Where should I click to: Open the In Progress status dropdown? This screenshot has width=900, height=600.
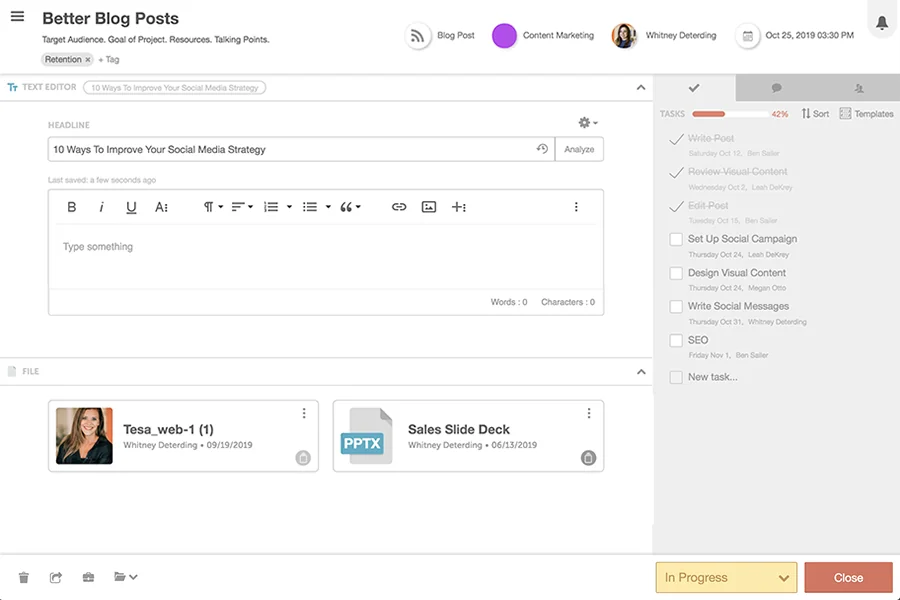pyautogui.click(x=725, y=577)
